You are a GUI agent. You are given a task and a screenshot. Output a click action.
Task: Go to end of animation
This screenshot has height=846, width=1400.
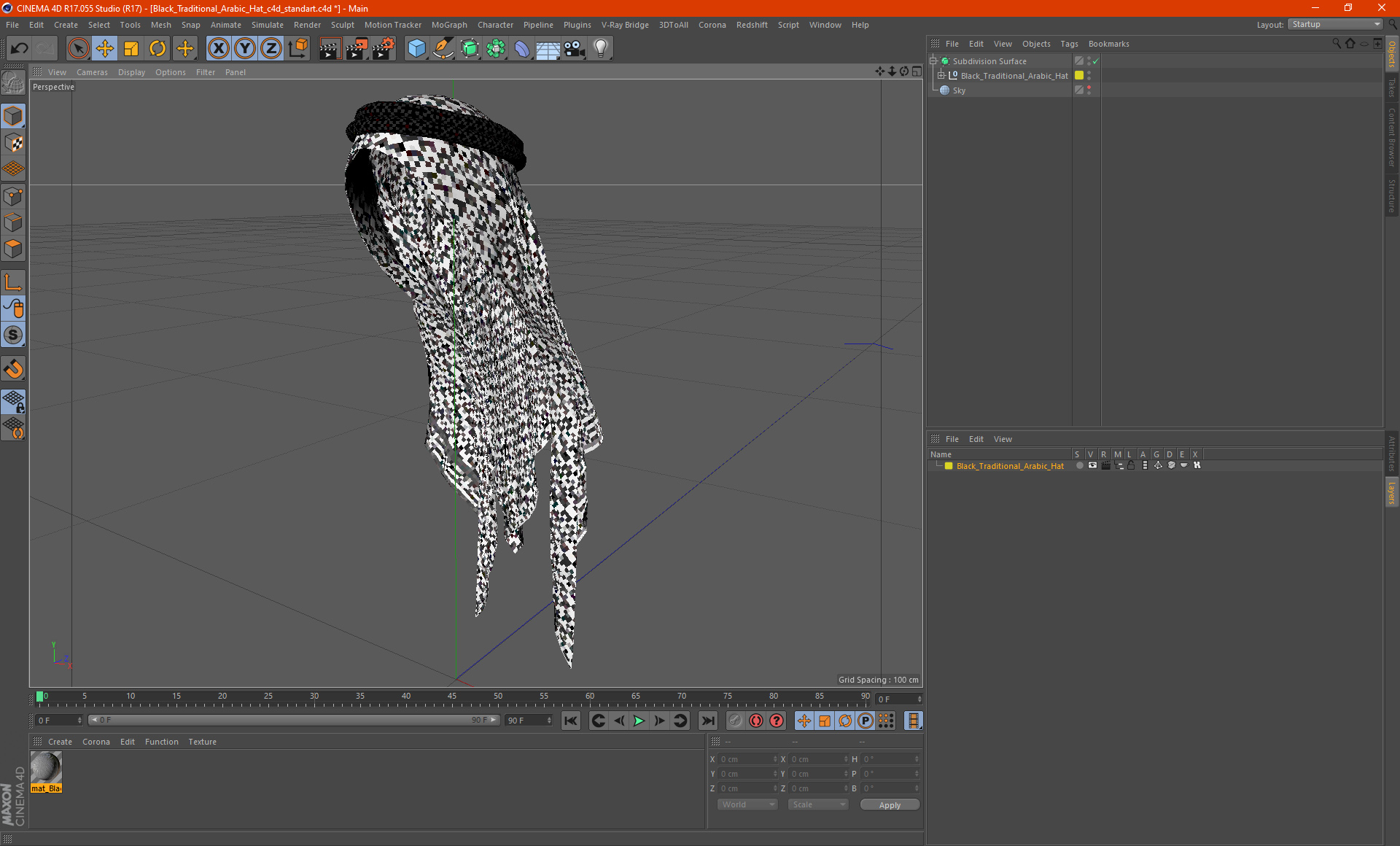707,721
